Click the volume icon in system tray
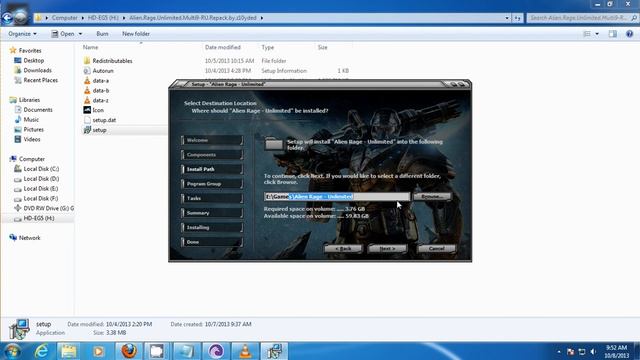This screenshot has height=360, width=640. pos(593,351)
